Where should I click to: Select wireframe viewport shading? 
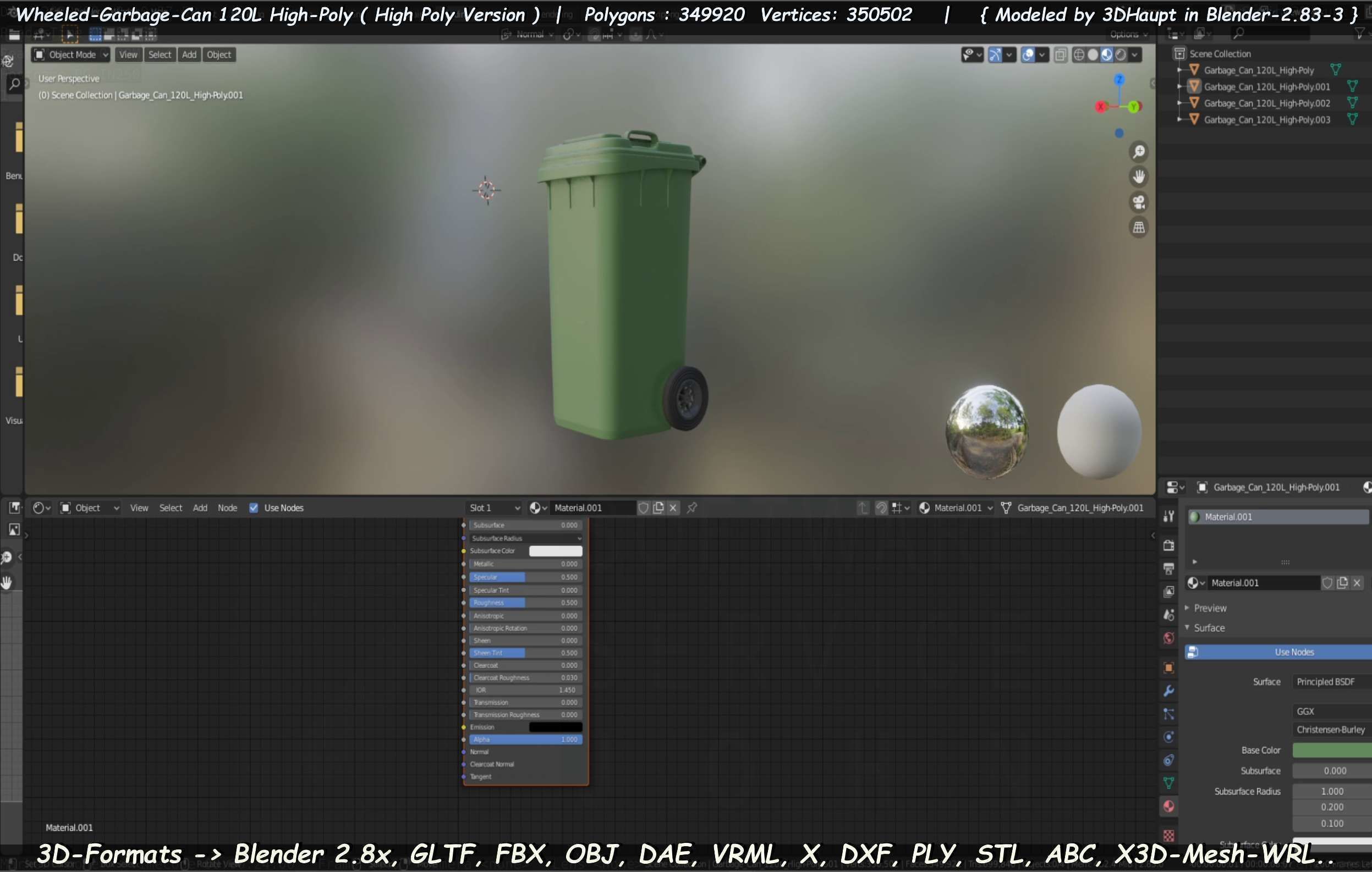[1079, 54]
